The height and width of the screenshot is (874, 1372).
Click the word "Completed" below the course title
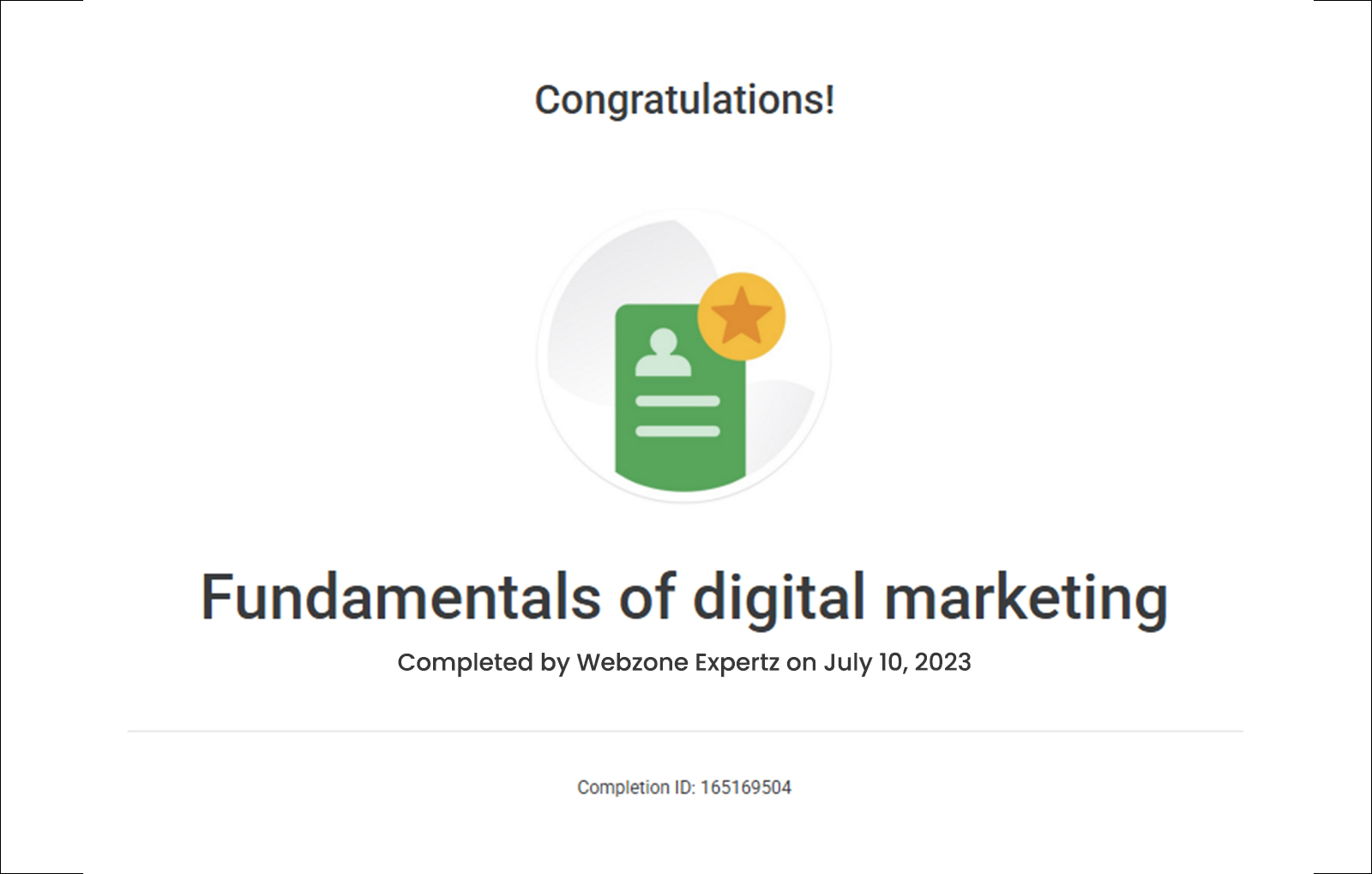click(x=465, y=663)
